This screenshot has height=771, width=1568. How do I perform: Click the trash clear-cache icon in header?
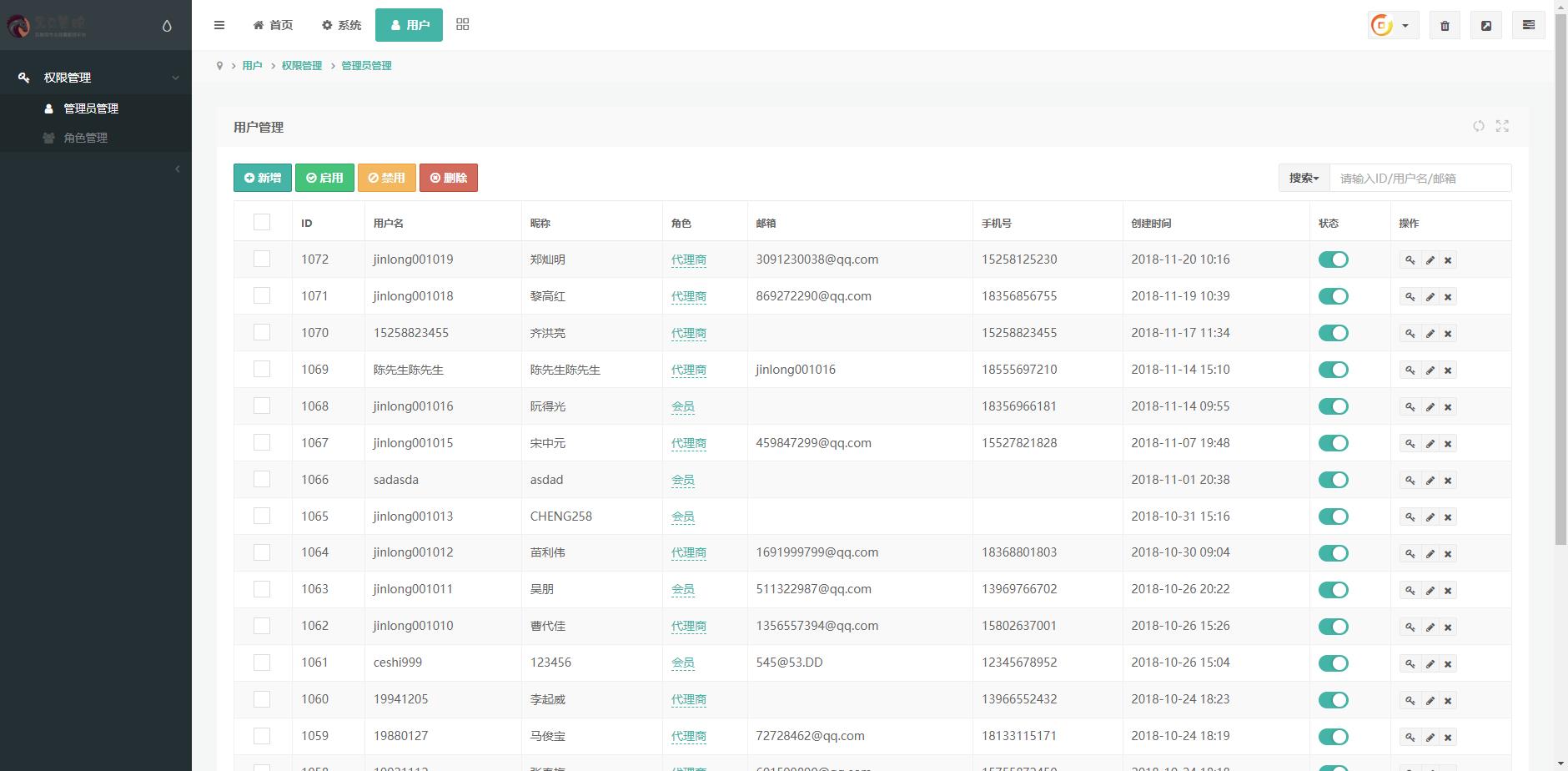tap(1445, 25)
